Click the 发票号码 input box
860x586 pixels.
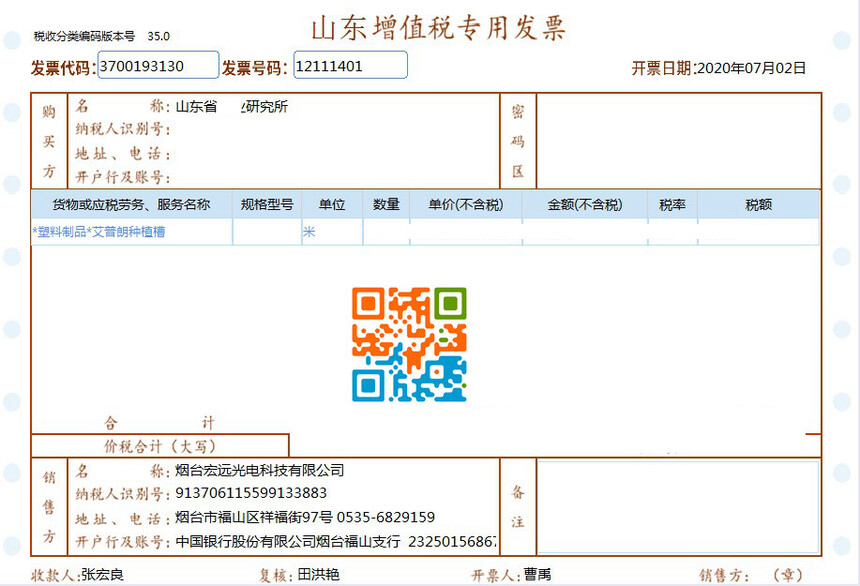tap(350, 66)
